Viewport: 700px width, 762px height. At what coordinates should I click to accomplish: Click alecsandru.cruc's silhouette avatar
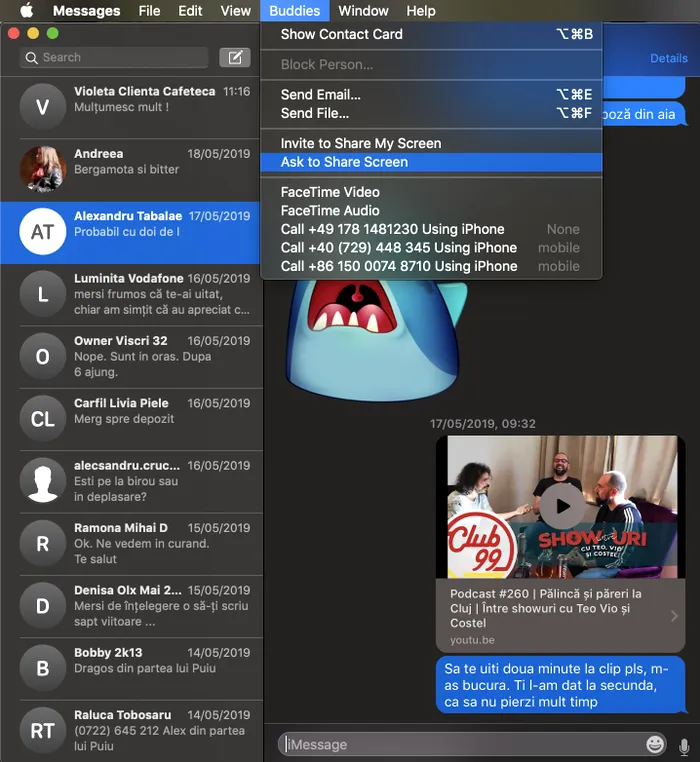click(43, 481)
